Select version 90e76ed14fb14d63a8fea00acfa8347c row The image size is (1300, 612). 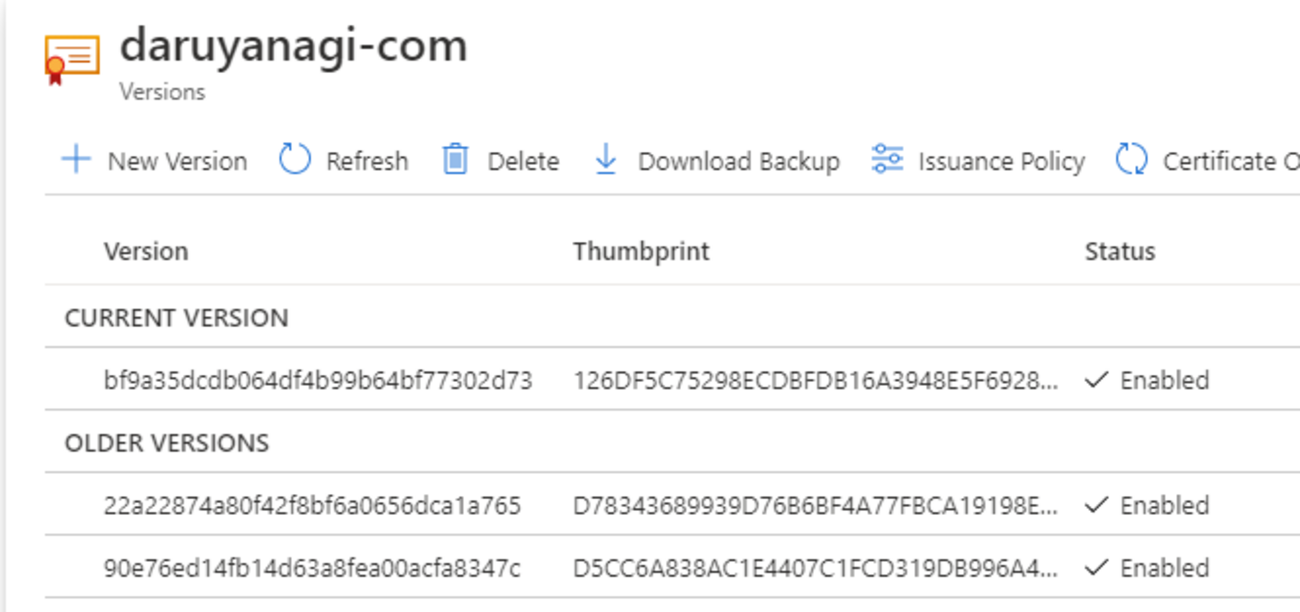tap(312, 568)
